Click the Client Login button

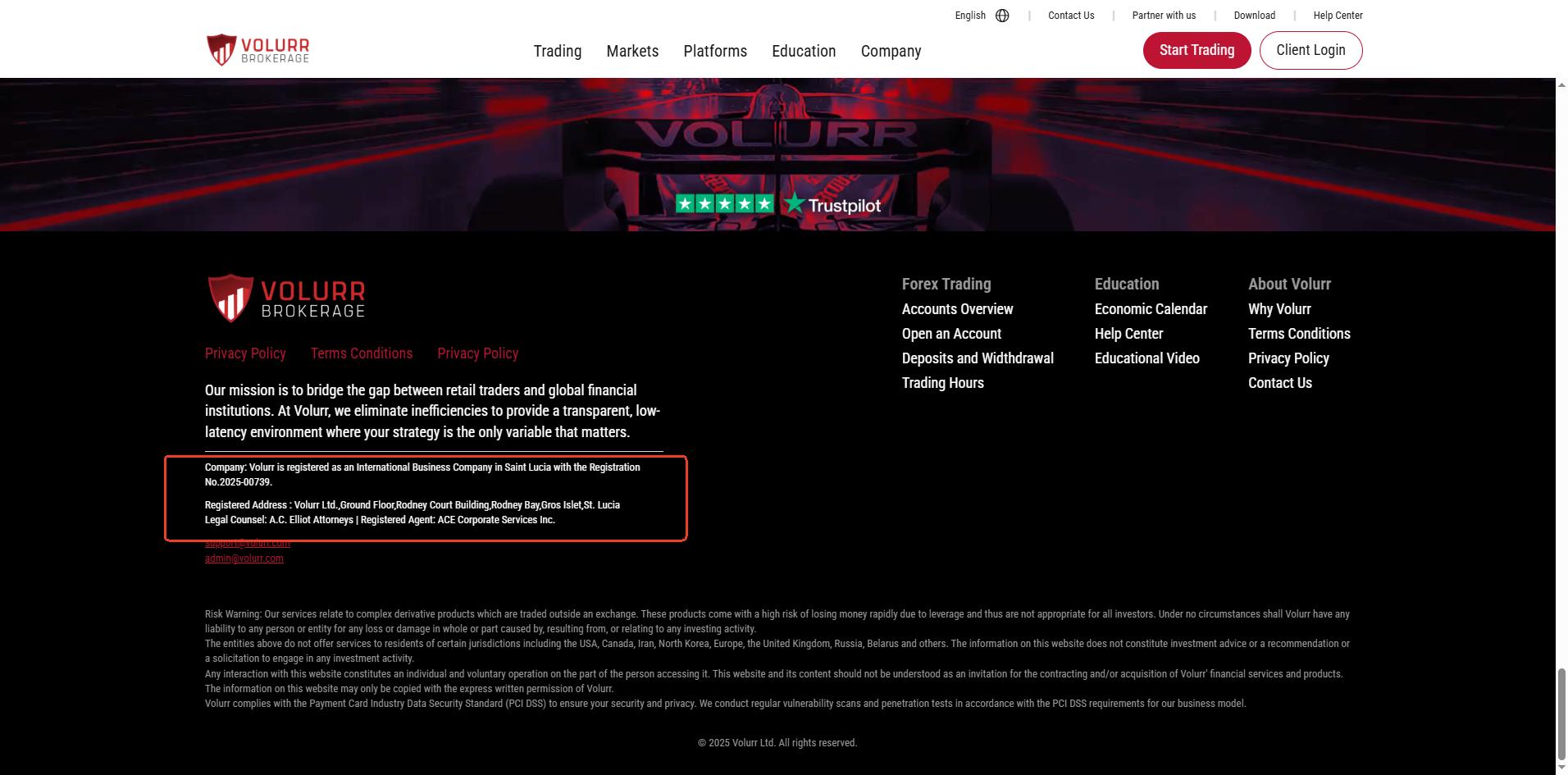1310,50
